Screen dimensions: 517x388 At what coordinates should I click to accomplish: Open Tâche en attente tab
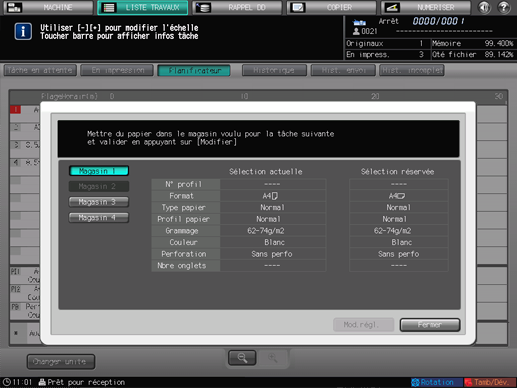click(x=40, y=70)
